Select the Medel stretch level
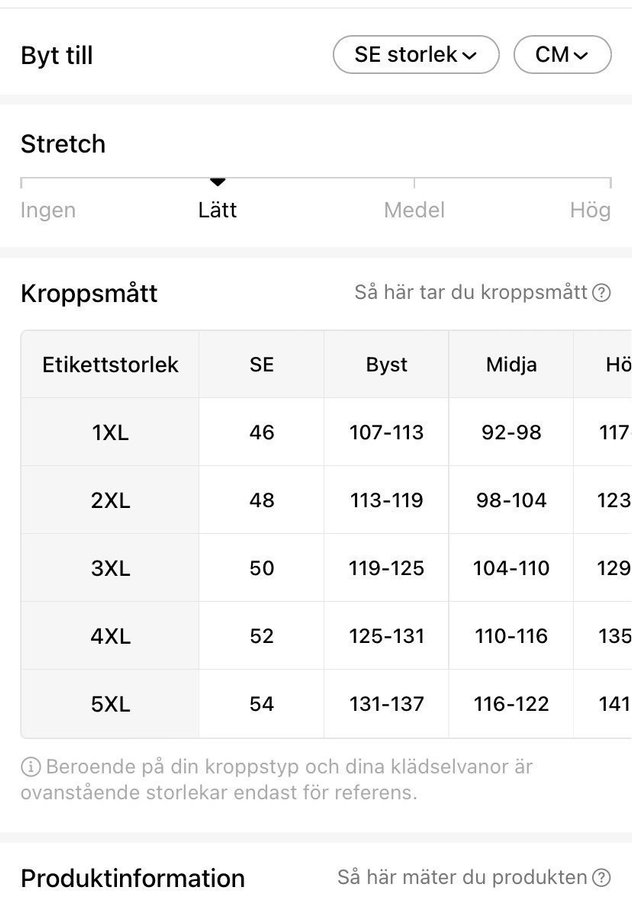 pos(414,210)
